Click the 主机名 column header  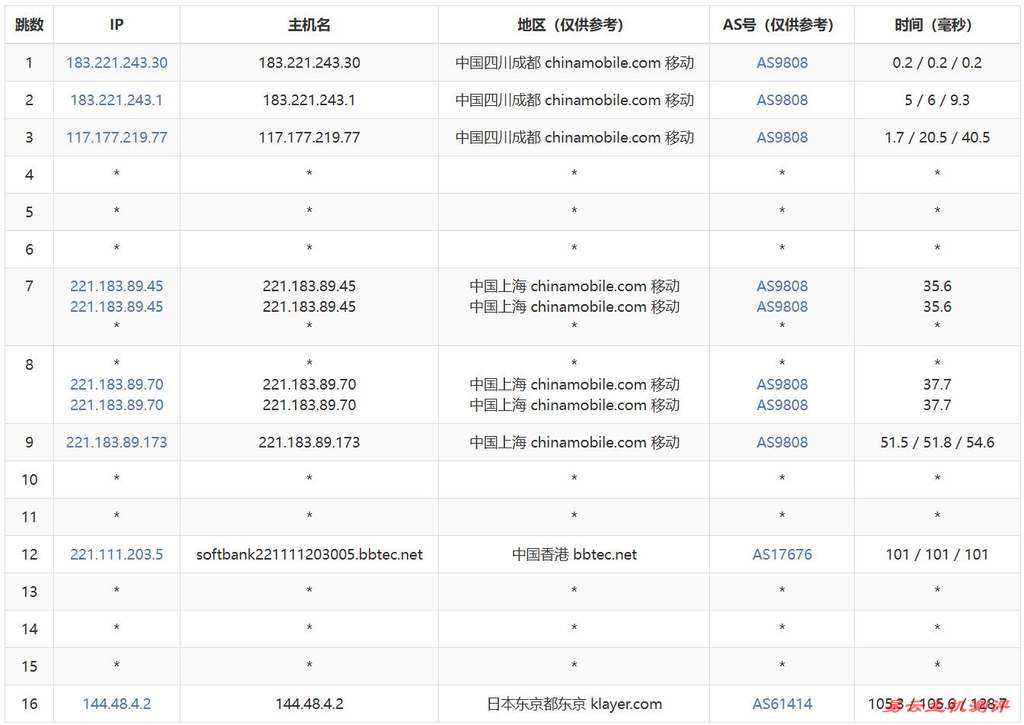[309, 25]
